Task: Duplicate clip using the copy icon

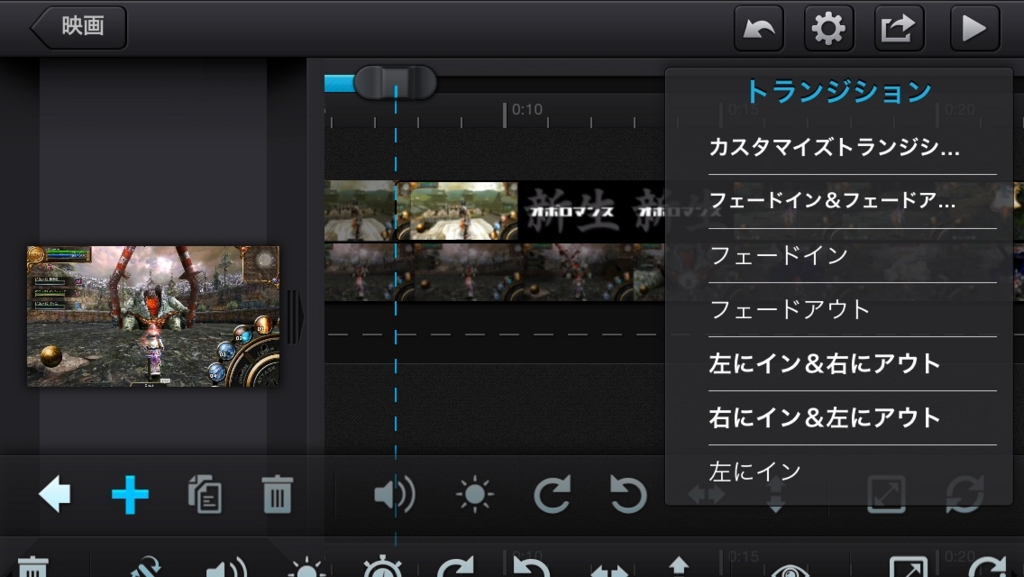Action: click(x=205, y=494)
